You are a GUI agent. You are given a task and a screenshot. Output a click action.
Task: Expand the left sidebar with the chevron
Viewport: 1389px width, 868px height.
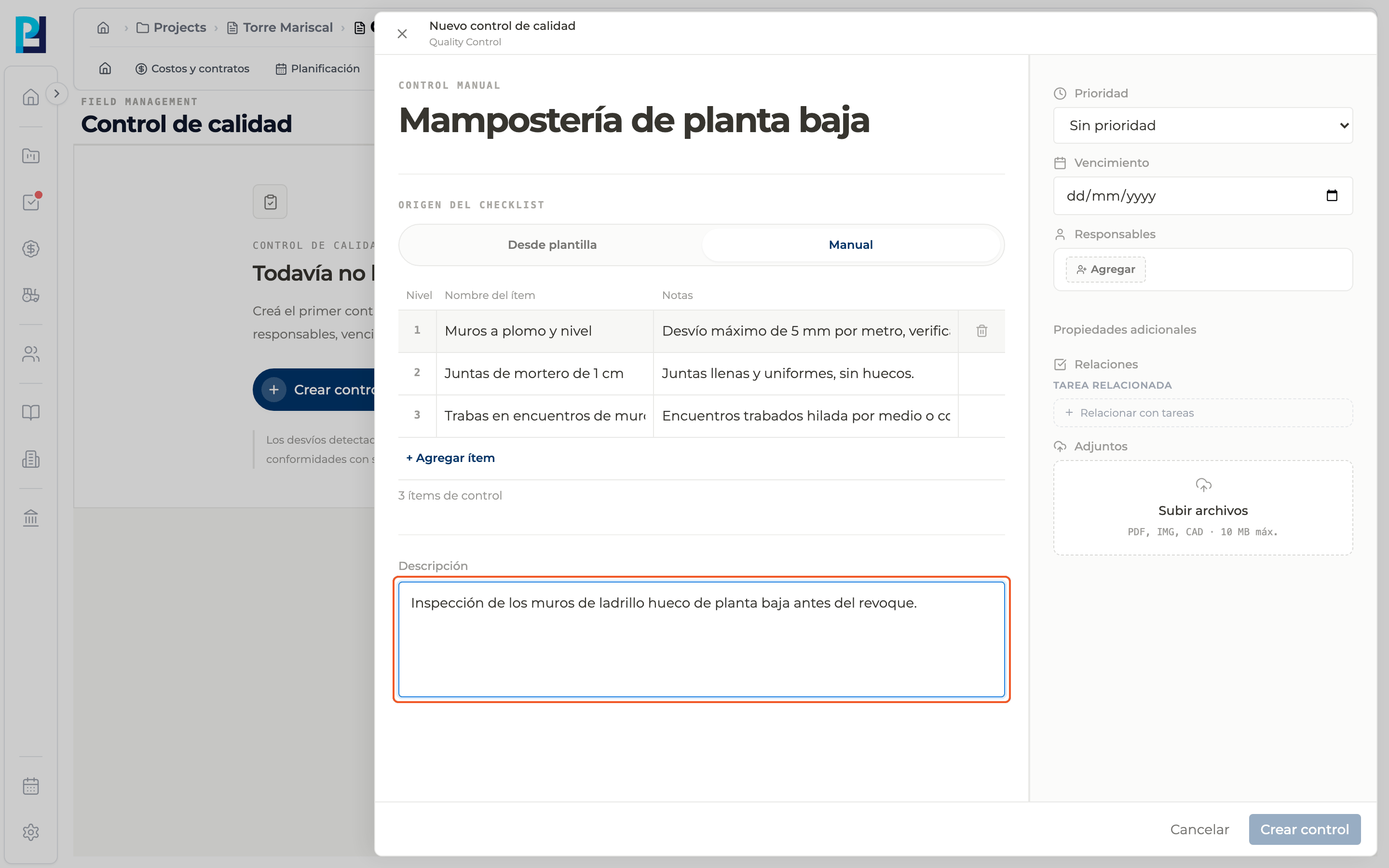coord(56,94)
